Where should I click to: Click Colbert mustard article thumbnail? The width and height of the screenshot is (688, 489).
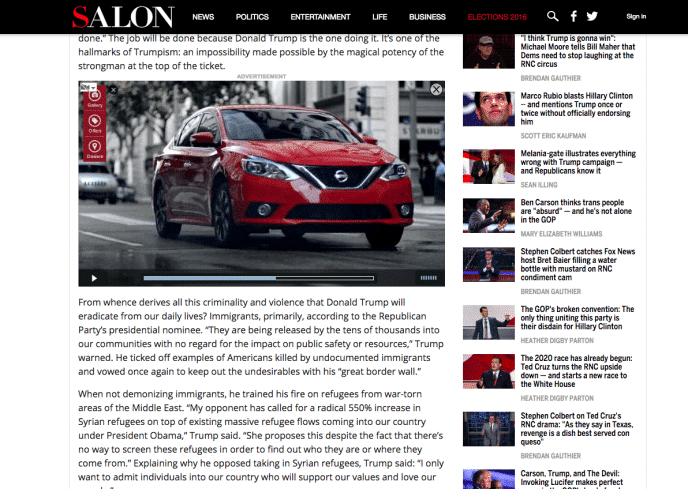(x=489, y=265)
